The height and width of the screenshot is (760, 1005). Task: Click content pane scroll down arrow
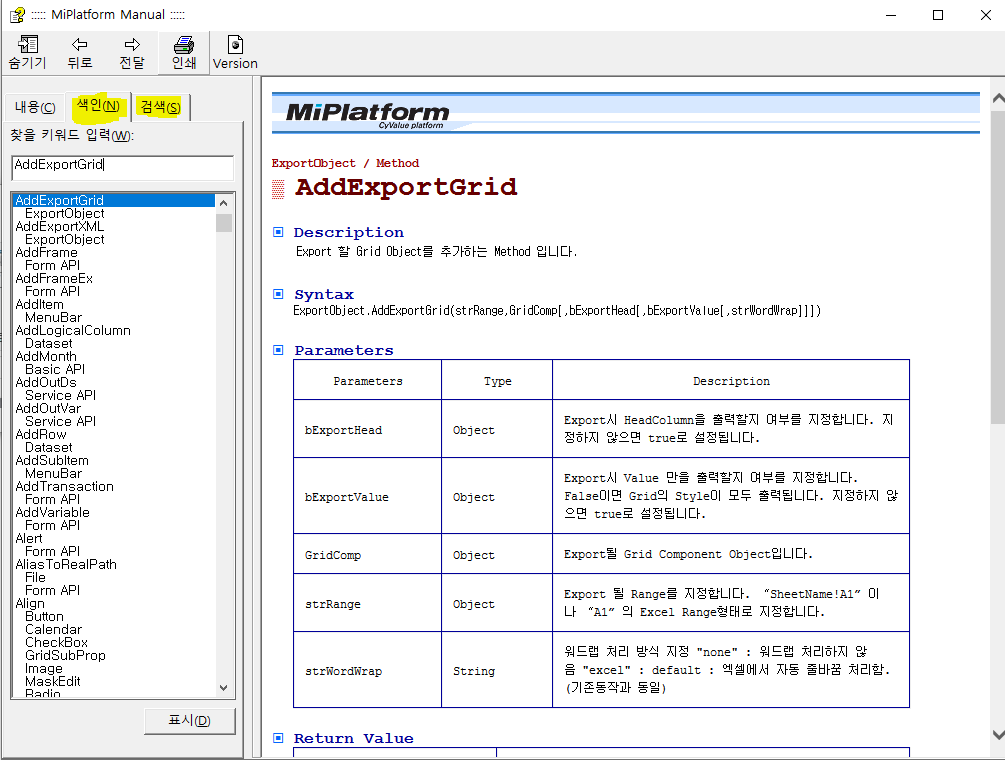(998, 734)
